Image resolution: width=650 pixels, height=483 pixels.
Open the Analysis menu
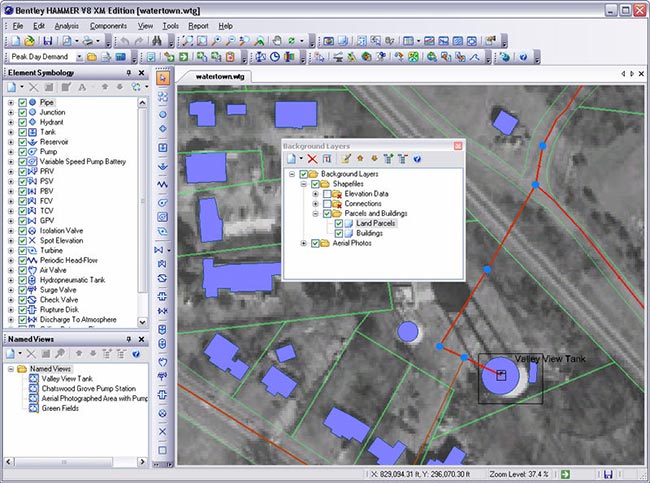pos(67,25)
